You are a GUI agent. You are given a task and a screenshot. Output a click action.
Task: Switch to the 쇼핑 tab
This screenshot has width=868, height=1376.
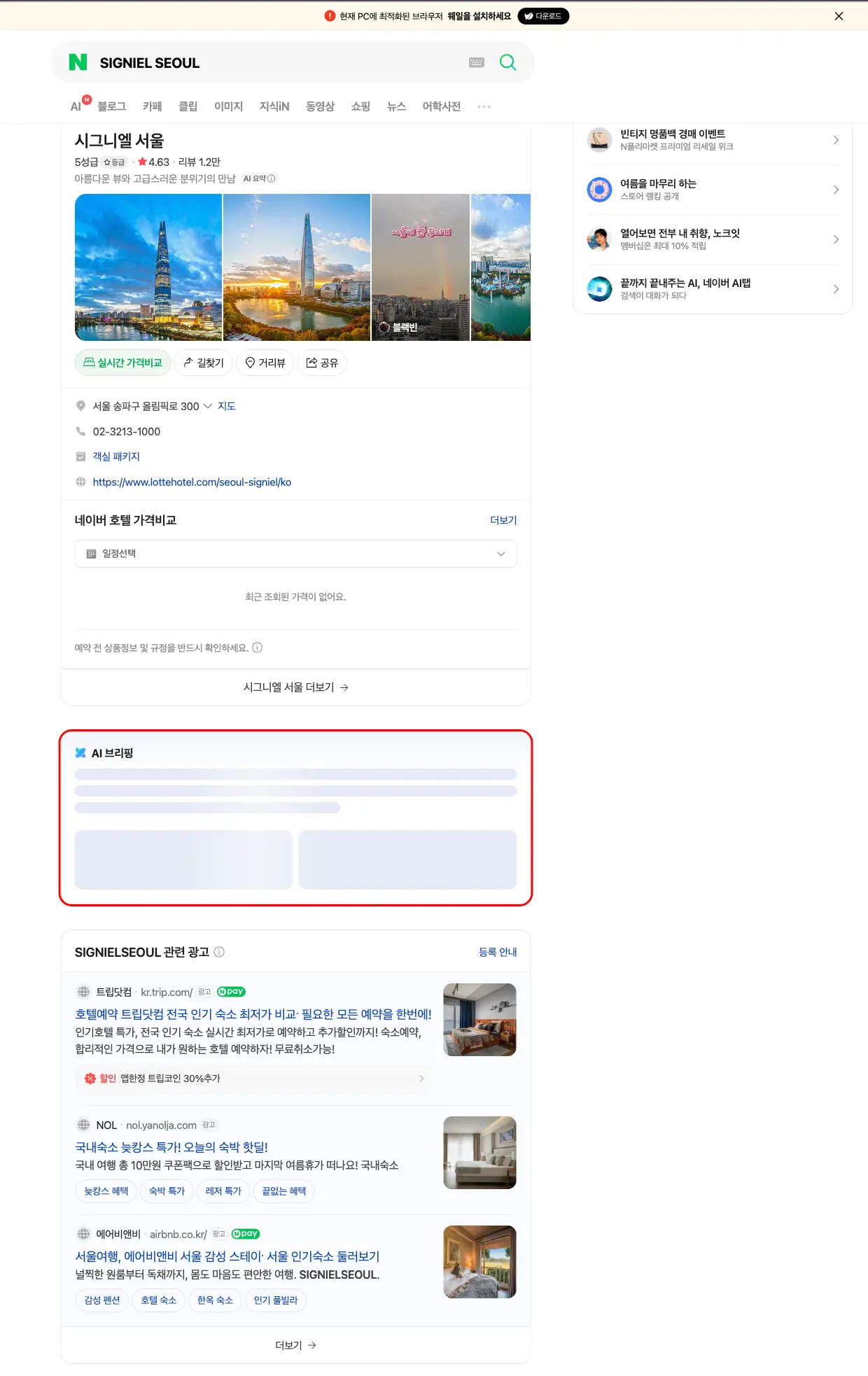(x=360, y=106)
